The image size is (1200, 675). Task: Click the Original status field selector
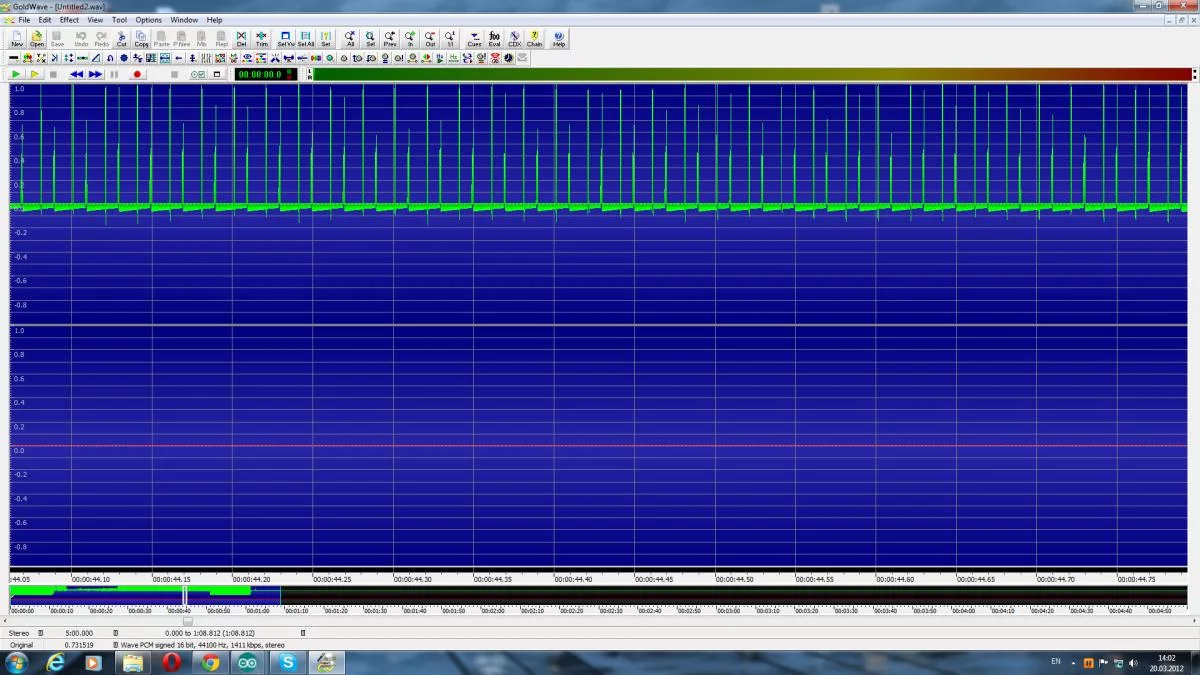point(22,645)
